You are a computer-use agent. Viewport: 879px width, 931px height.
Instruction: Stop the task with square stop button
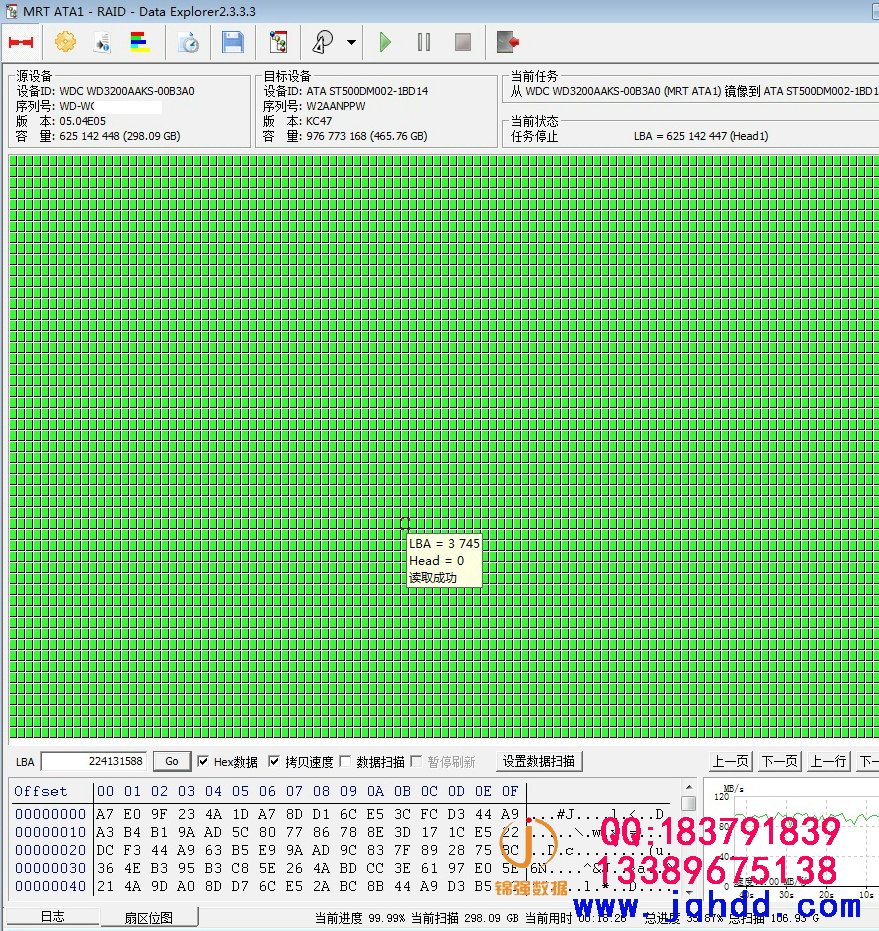[x=463, y=42]
